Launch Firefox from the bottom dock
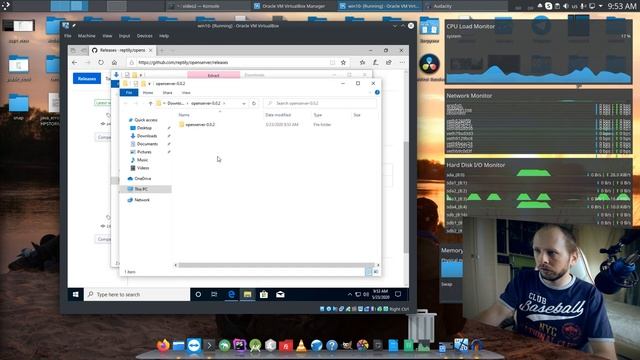This screenshot has width=640, height=360. pos(163,345)
